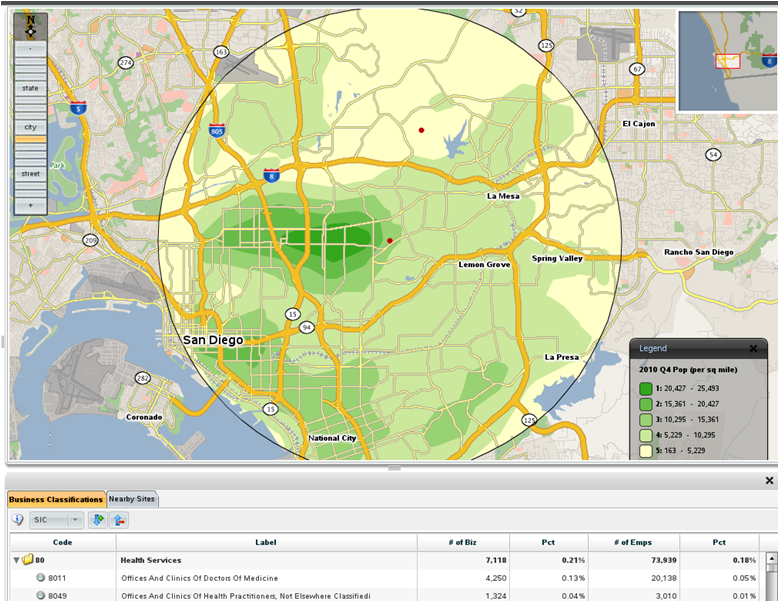The height and width of the screenshot is (602, 779).
Task: Click the north compass pan control
Action: point(31,26)
